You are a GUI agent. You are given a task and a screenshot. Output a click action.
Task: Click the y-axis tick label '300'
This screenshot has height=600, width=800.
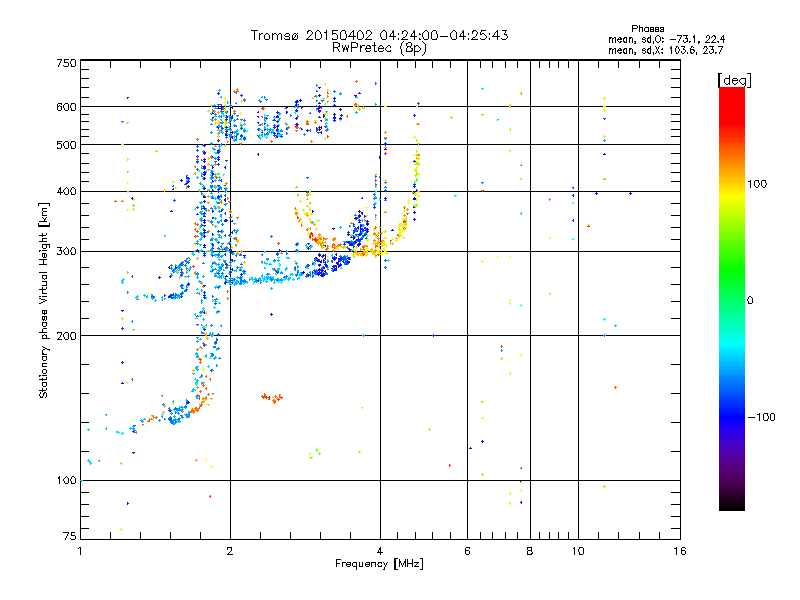pyautogui.click(x=67, y=251)
